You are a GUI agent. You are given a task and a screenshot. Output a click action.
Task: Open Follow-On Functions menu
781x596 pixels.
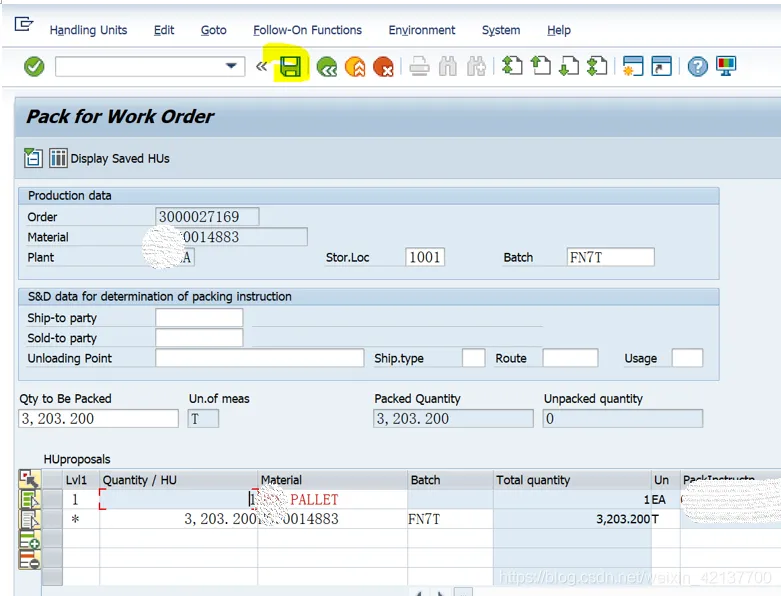tap(307, 30)
